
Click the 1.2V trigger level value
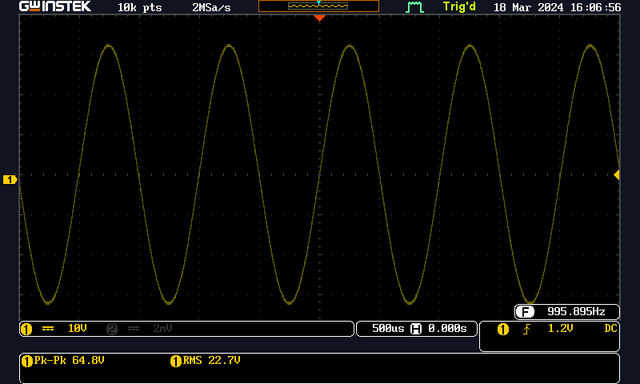(560, 329)
